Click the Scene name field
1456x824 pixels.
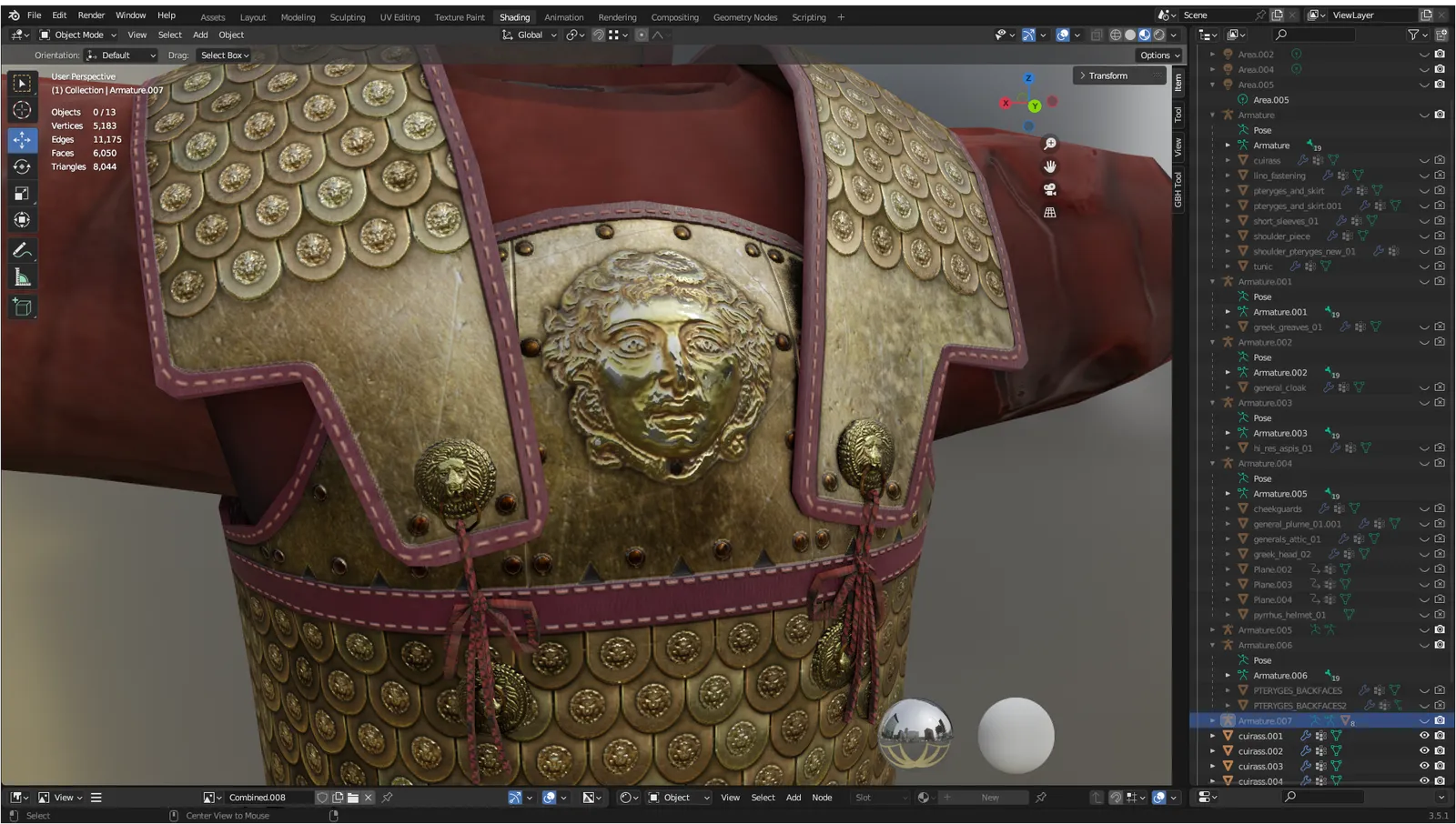click(x=1216, y=15)
